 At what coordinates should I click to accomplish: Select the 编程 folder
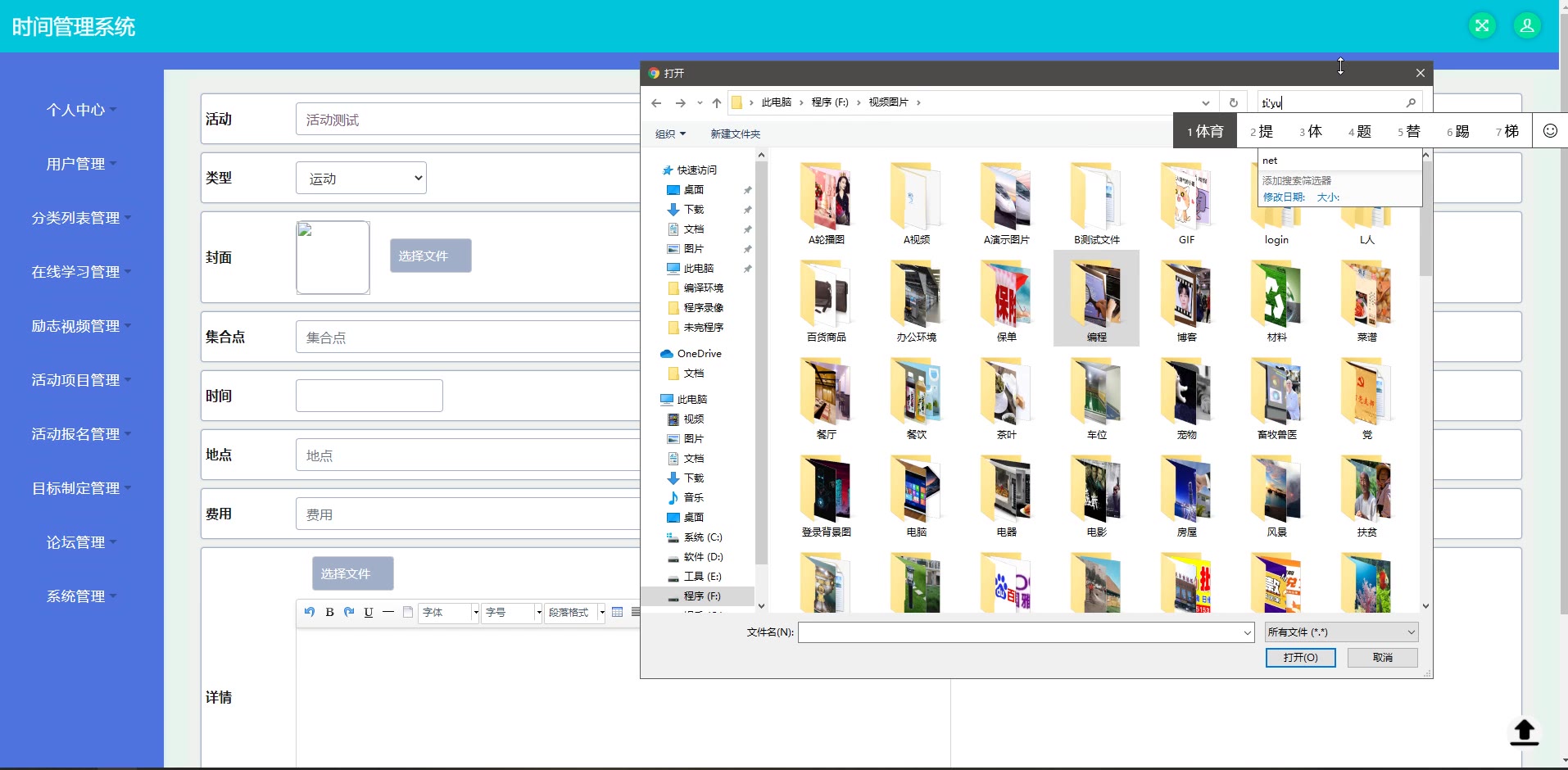pos(1096,299)
